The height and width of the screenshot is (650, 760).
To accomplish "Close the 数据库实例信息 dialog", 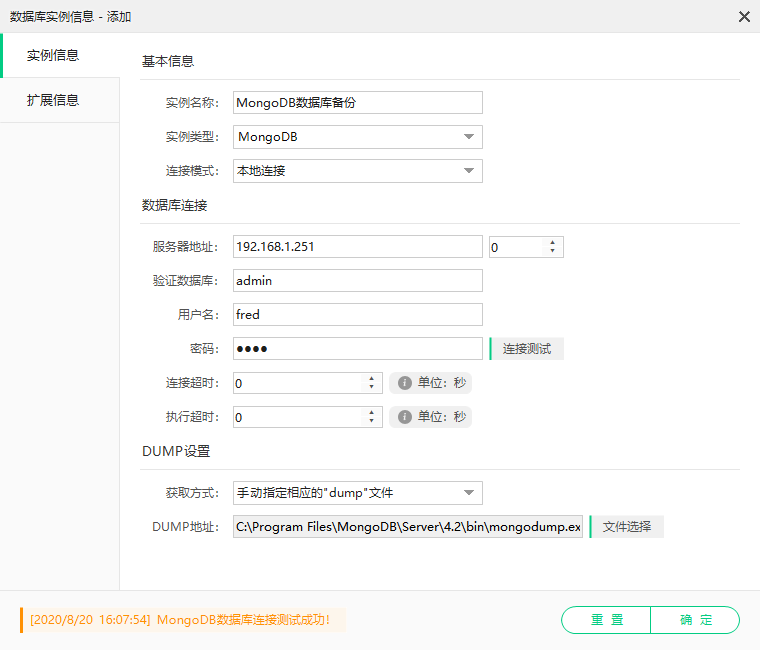I will (x=744, y=17).
